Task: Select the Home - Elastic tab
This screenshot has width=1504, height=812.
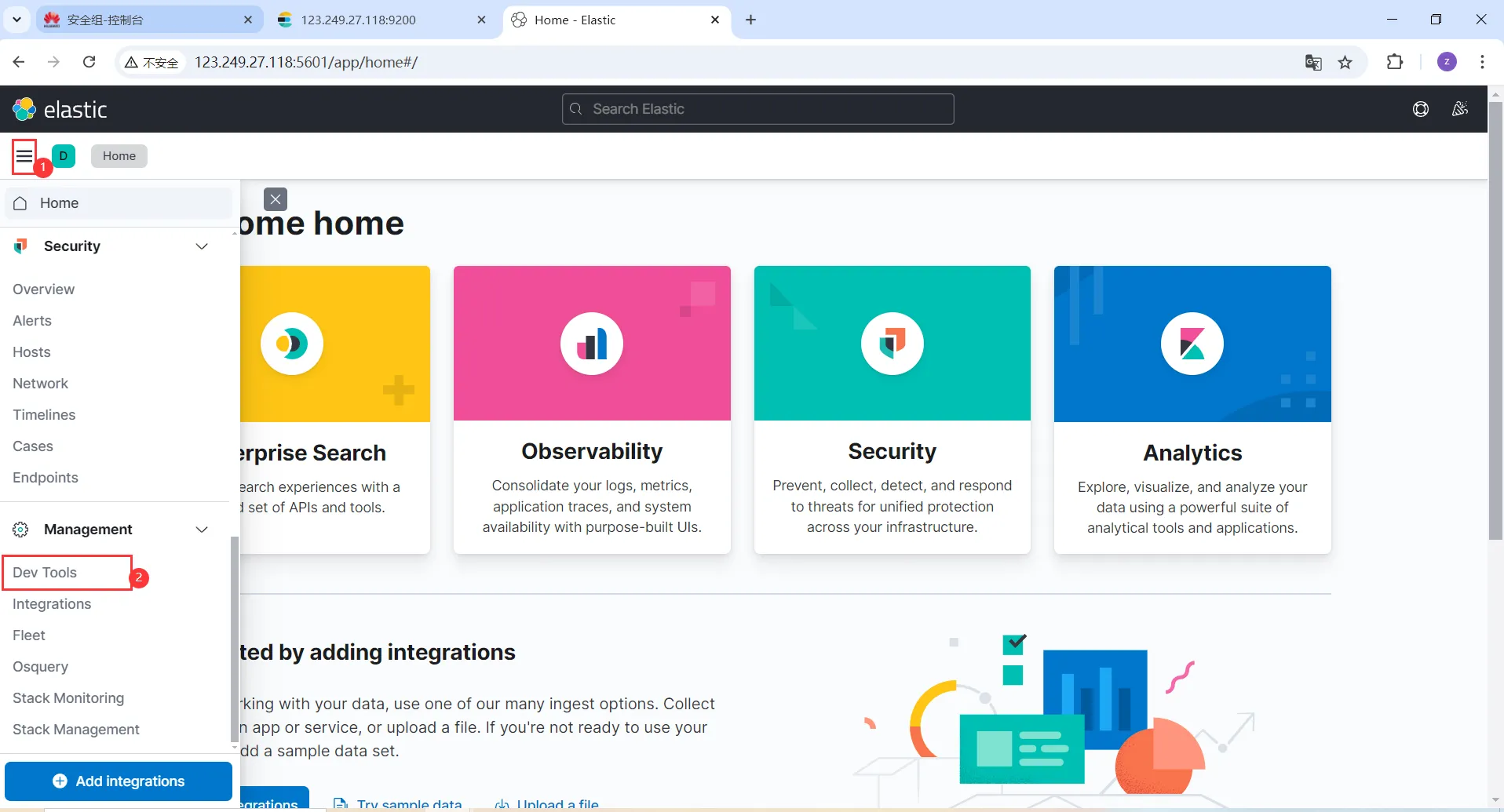Action: pyautogui.click(x=616, y=20)
